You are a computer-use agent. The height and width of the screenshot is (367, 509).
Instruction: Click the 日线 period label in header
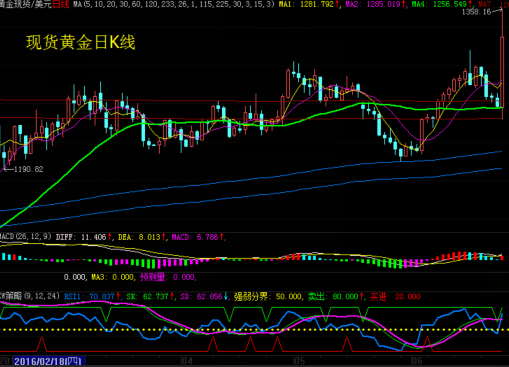coord(61,4)
